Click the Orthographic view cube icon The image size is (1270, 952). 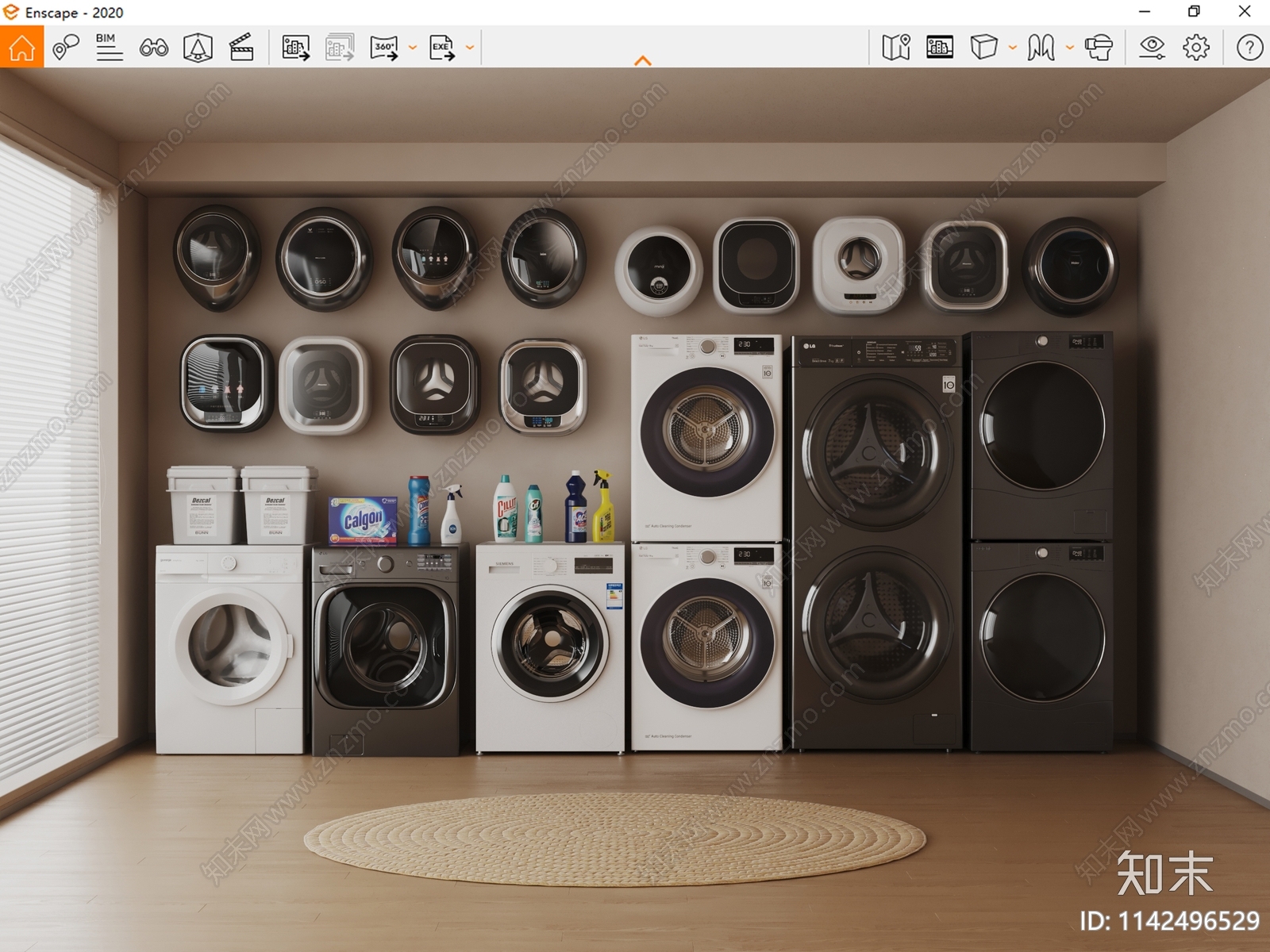pos(983,48)
